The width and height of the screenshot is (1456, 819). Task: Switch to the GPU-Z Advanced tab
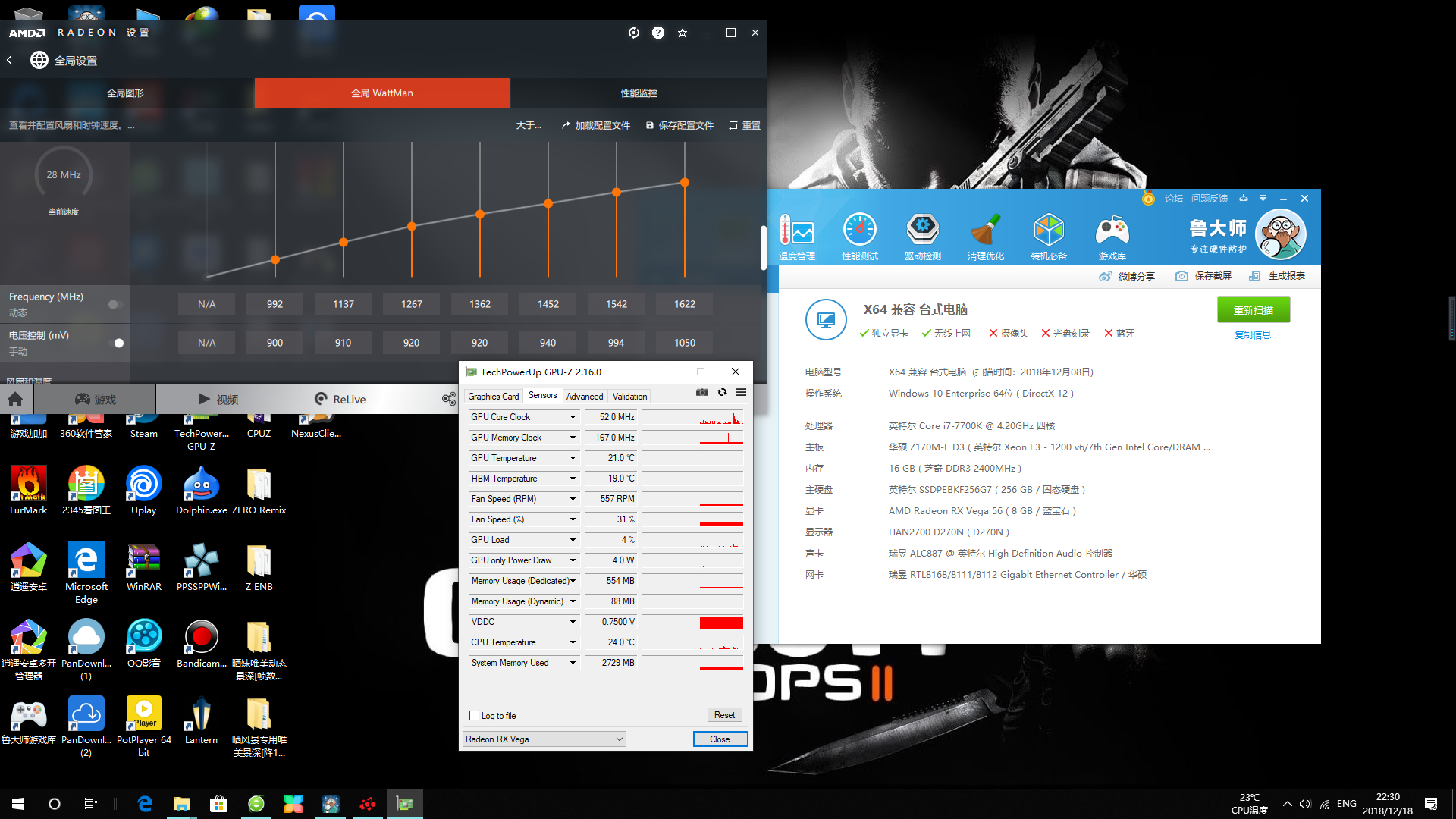click(x=584, y=396)
